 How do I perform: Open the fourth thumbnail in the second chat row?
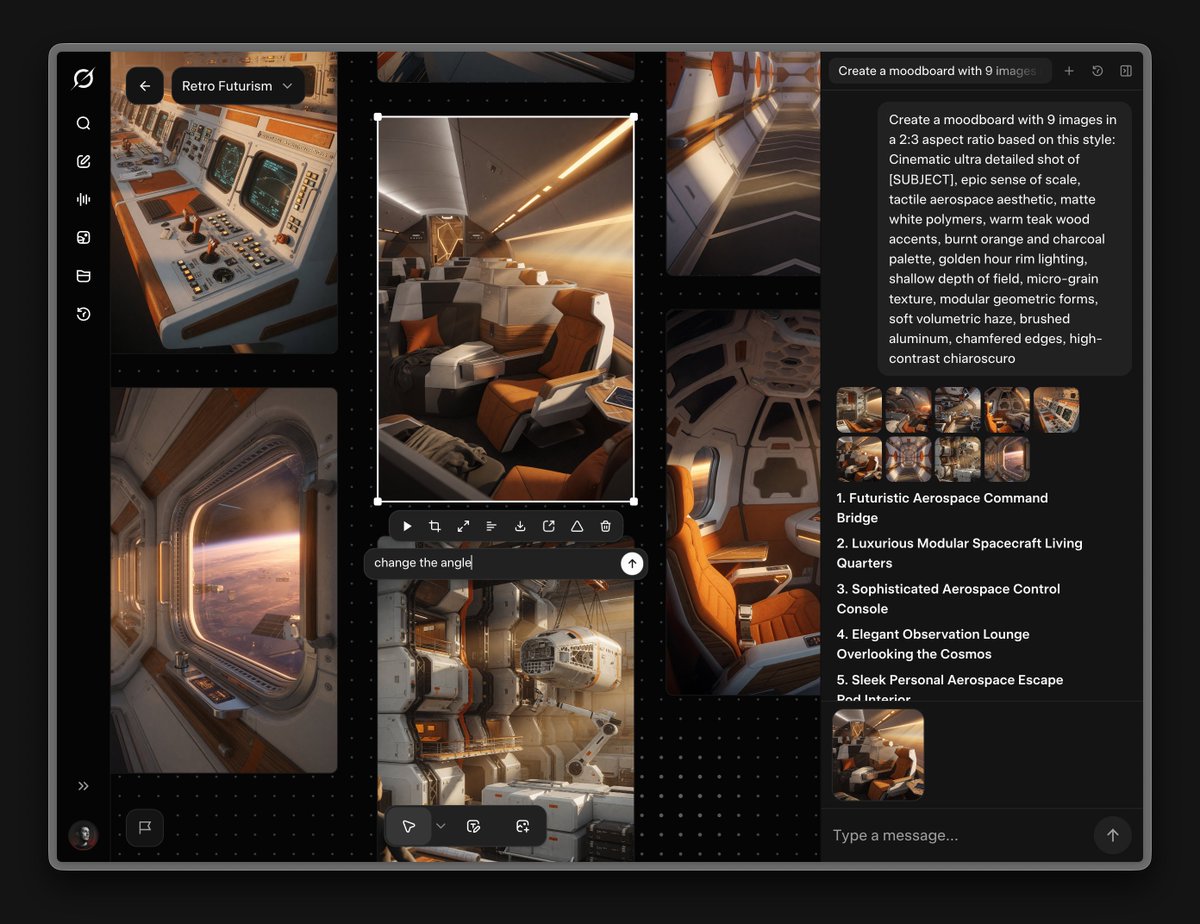pos(1006,459)
